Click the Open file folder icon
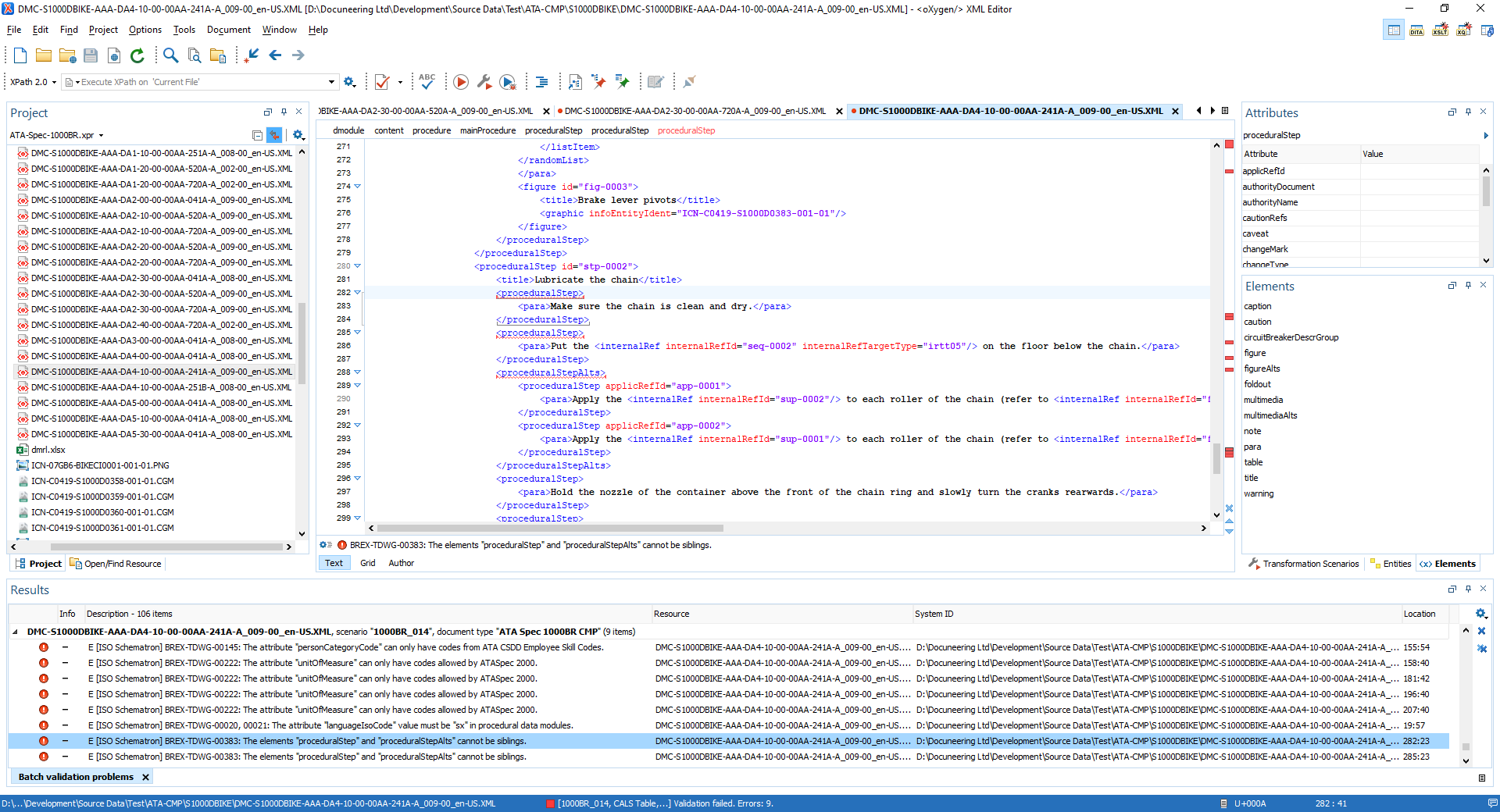Screen dimensions: 1500x812 44,55
